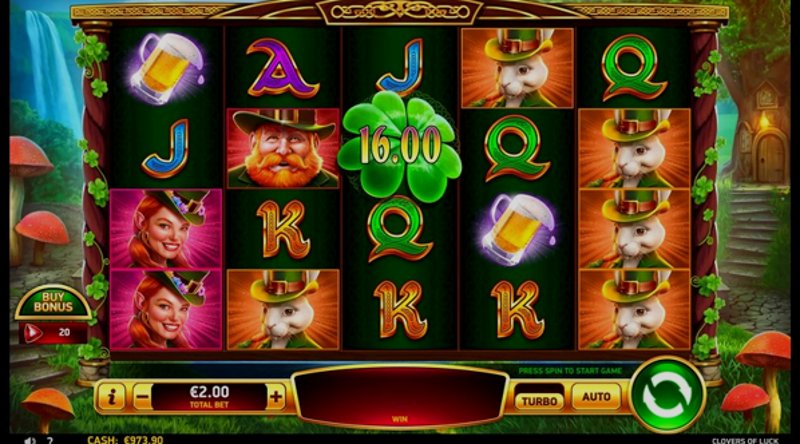800x444 pixels.
Task: Click the red Win display panel
Action: click(400, 396)
